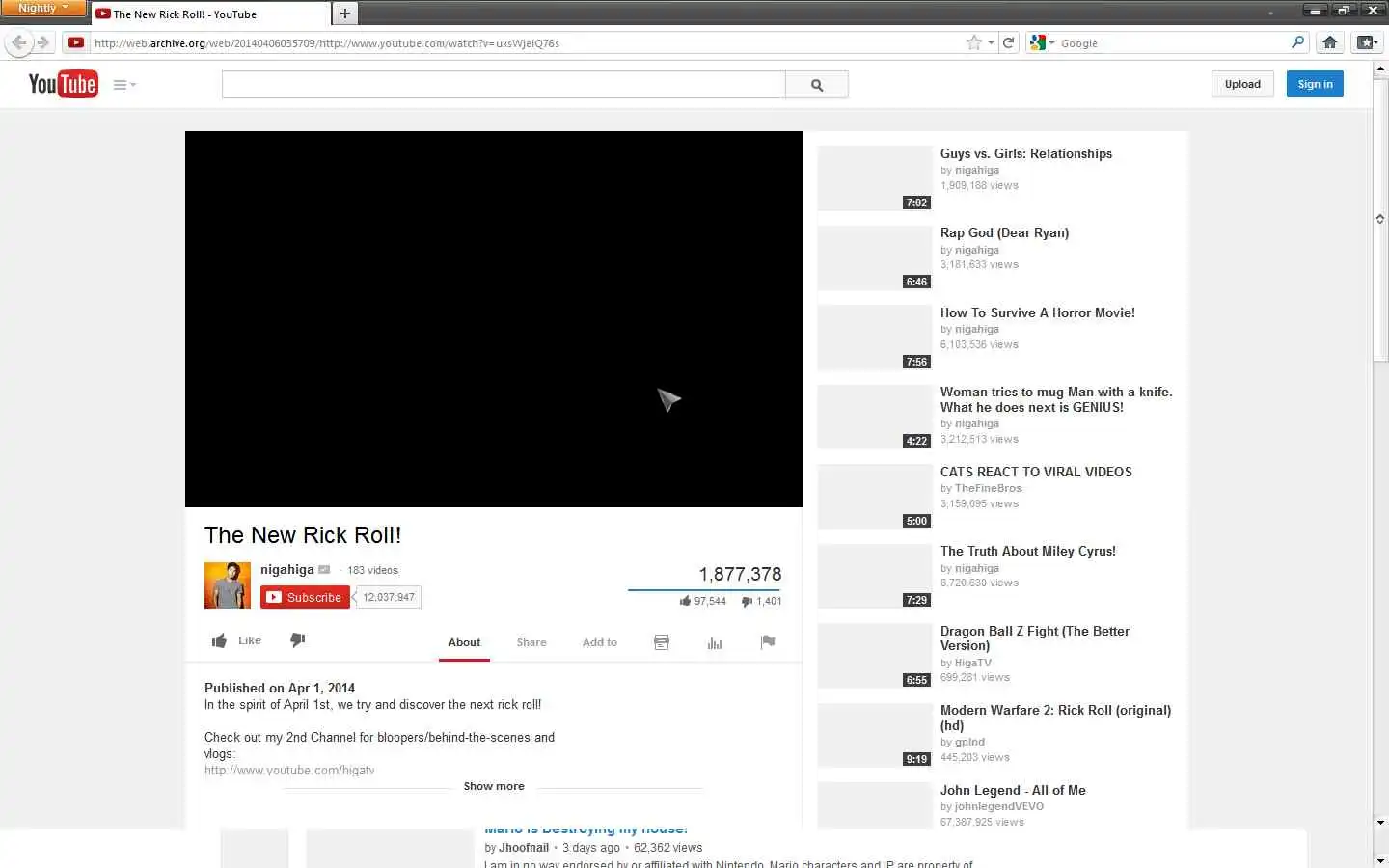The width and height of the screenshot is (1389, 868).
Task: Select 'The New Rick Roll!' browser tab
Action: click(x=209, y=14)
